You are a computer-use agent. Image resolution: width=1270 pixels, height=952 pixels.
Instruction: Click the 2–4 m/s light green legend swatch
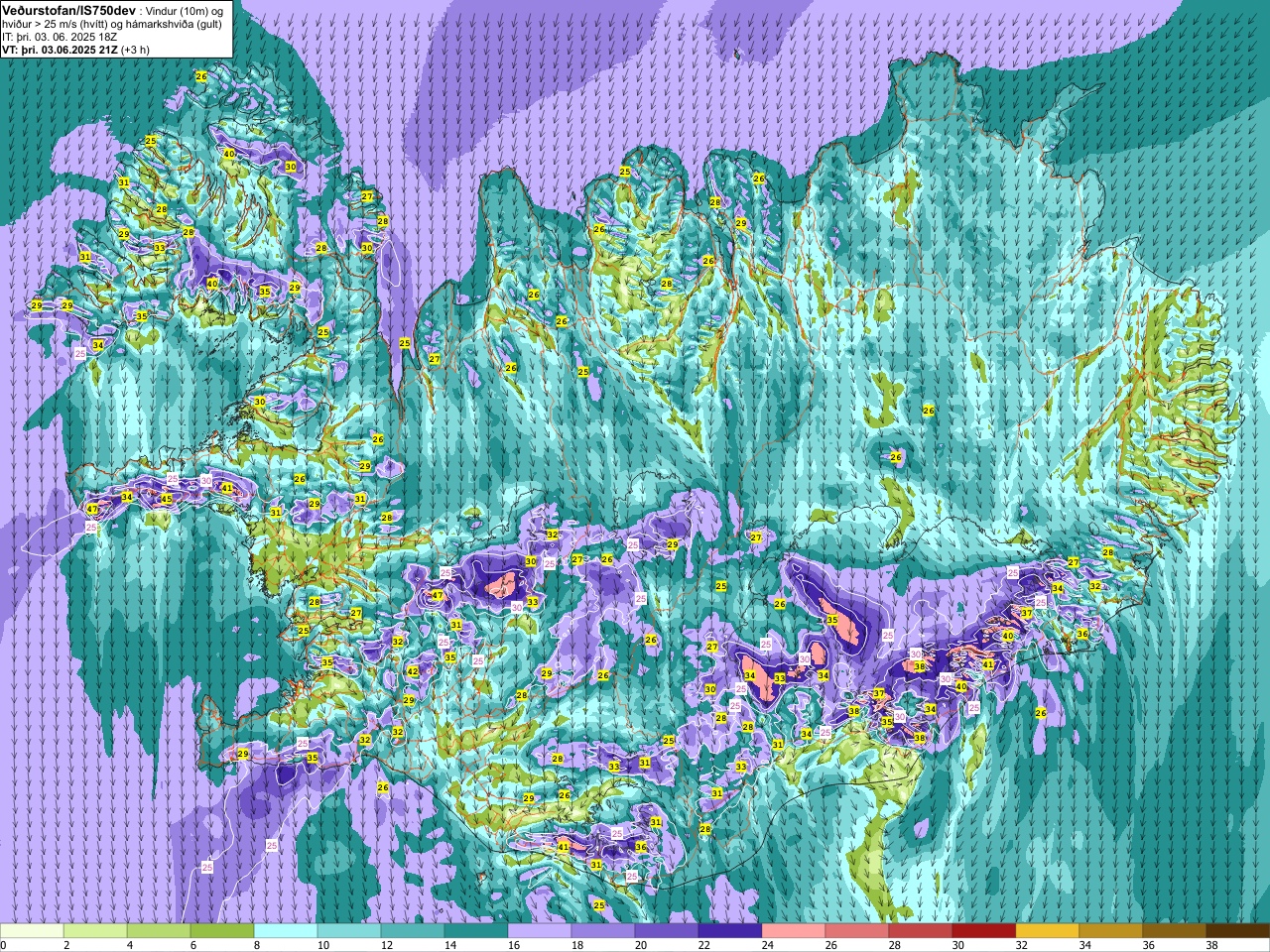95,931
